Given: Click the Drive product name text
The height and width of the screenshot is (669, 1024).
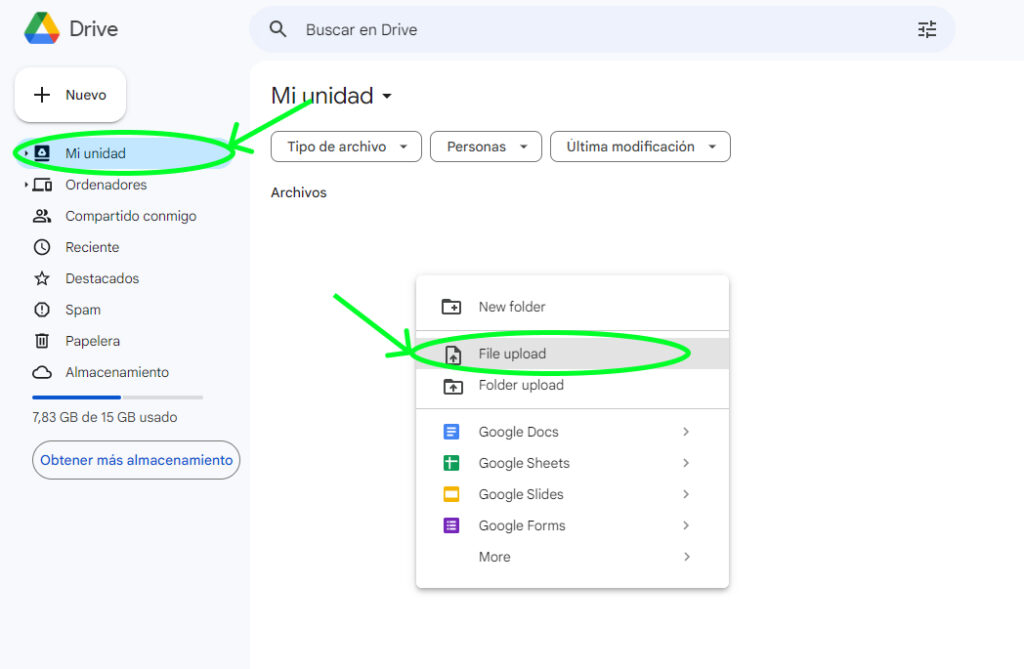Looking at the screenshot, I should pos(93,29).
